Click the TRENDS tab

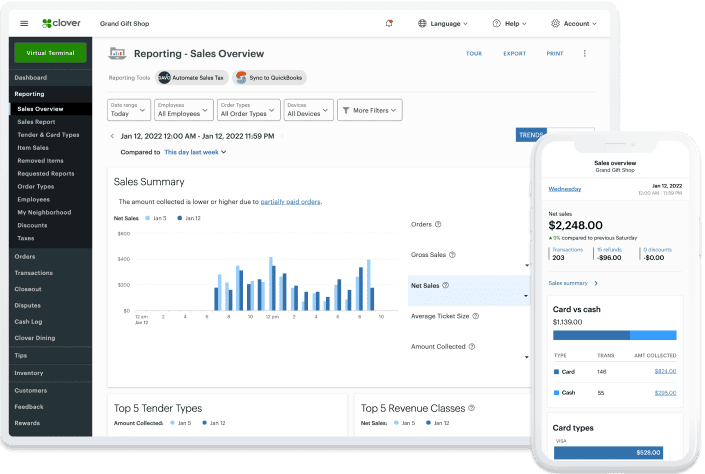(x=531, y=135)
